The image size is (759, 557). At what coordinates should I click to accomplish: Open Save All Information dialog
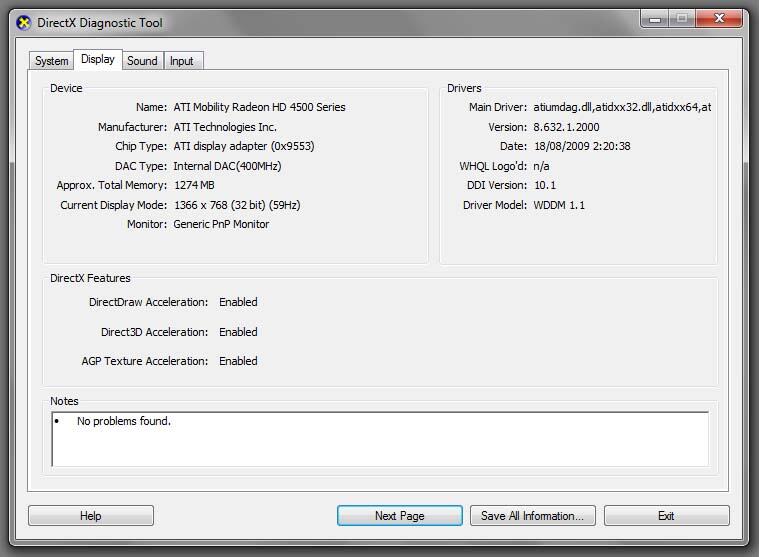pos(532,516)
